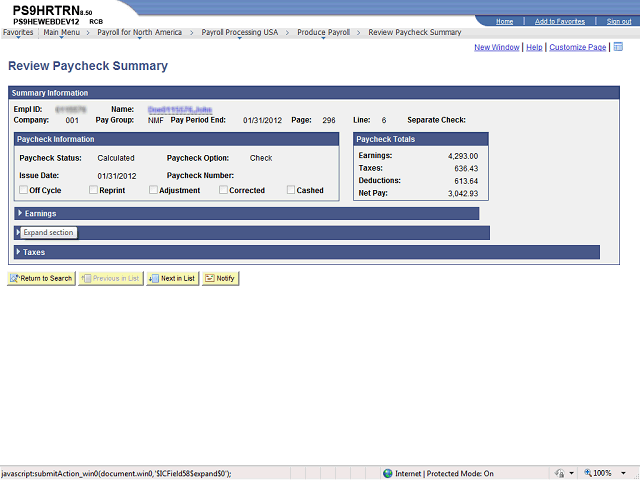Screen dimensions: 640x480
Task: Click the Paycheck Totals header
Action: tap(421, 139)
